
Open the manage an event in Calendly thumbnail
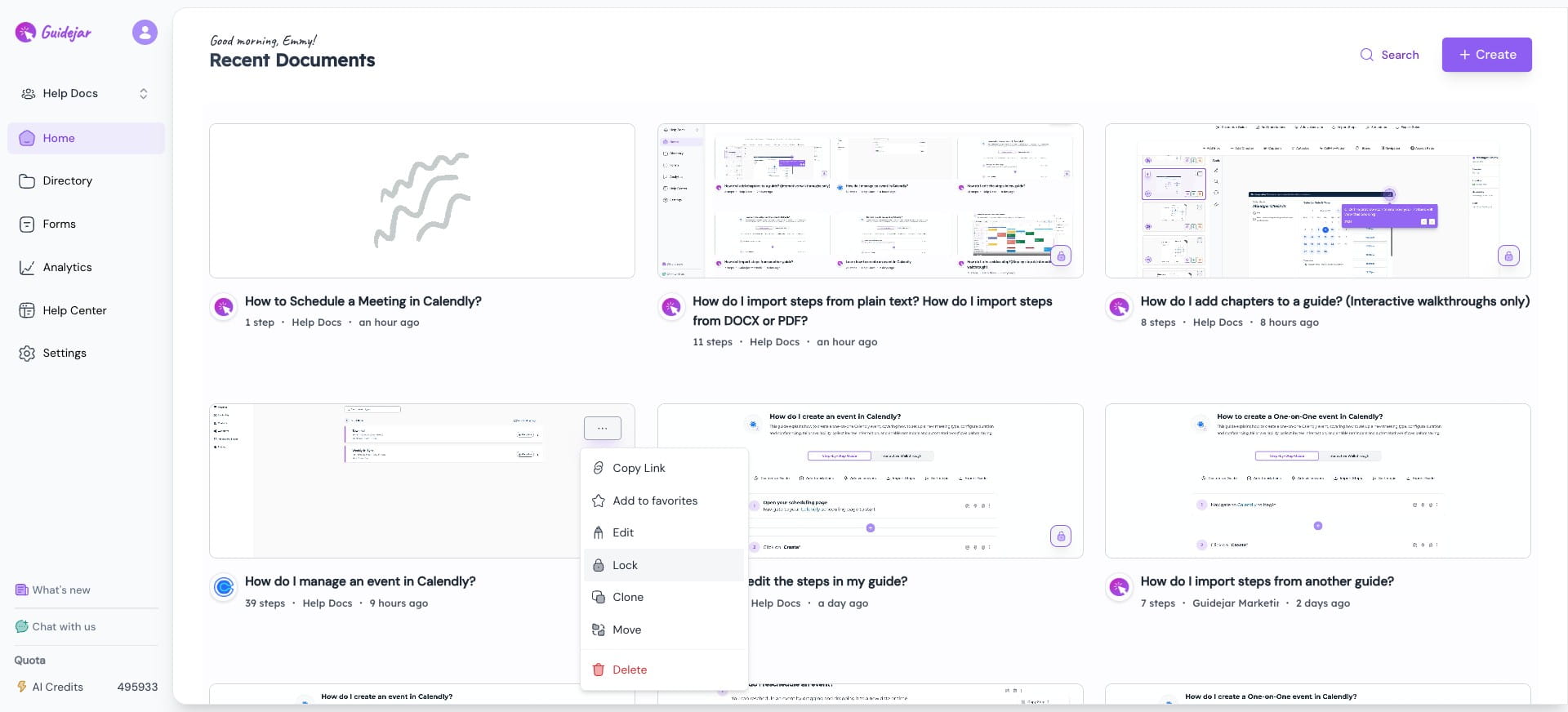(422, 481)
